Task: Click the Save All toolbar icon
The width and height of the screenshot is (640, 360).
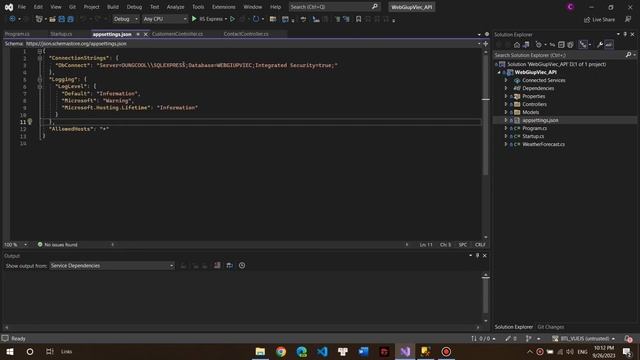Action: point(71,19)
